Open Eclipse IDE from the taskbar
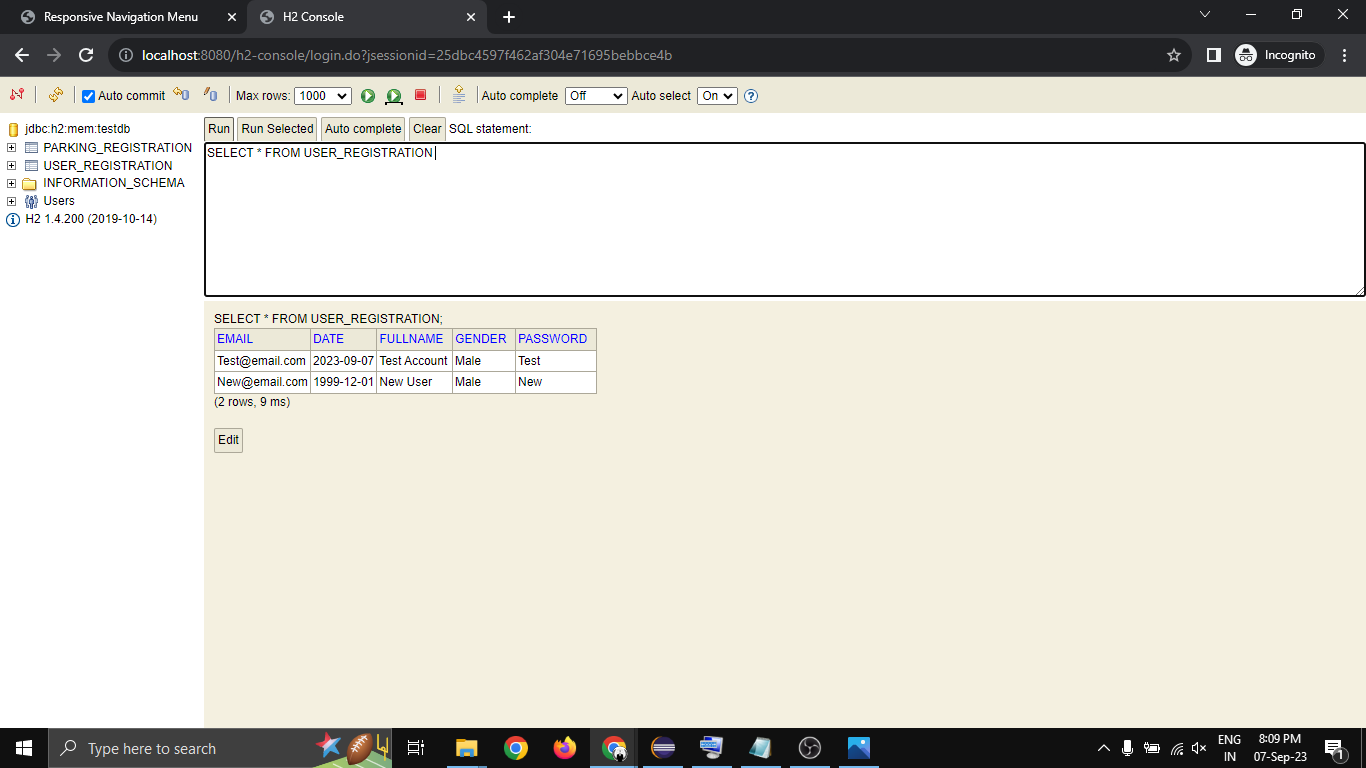 pos(663,748)
